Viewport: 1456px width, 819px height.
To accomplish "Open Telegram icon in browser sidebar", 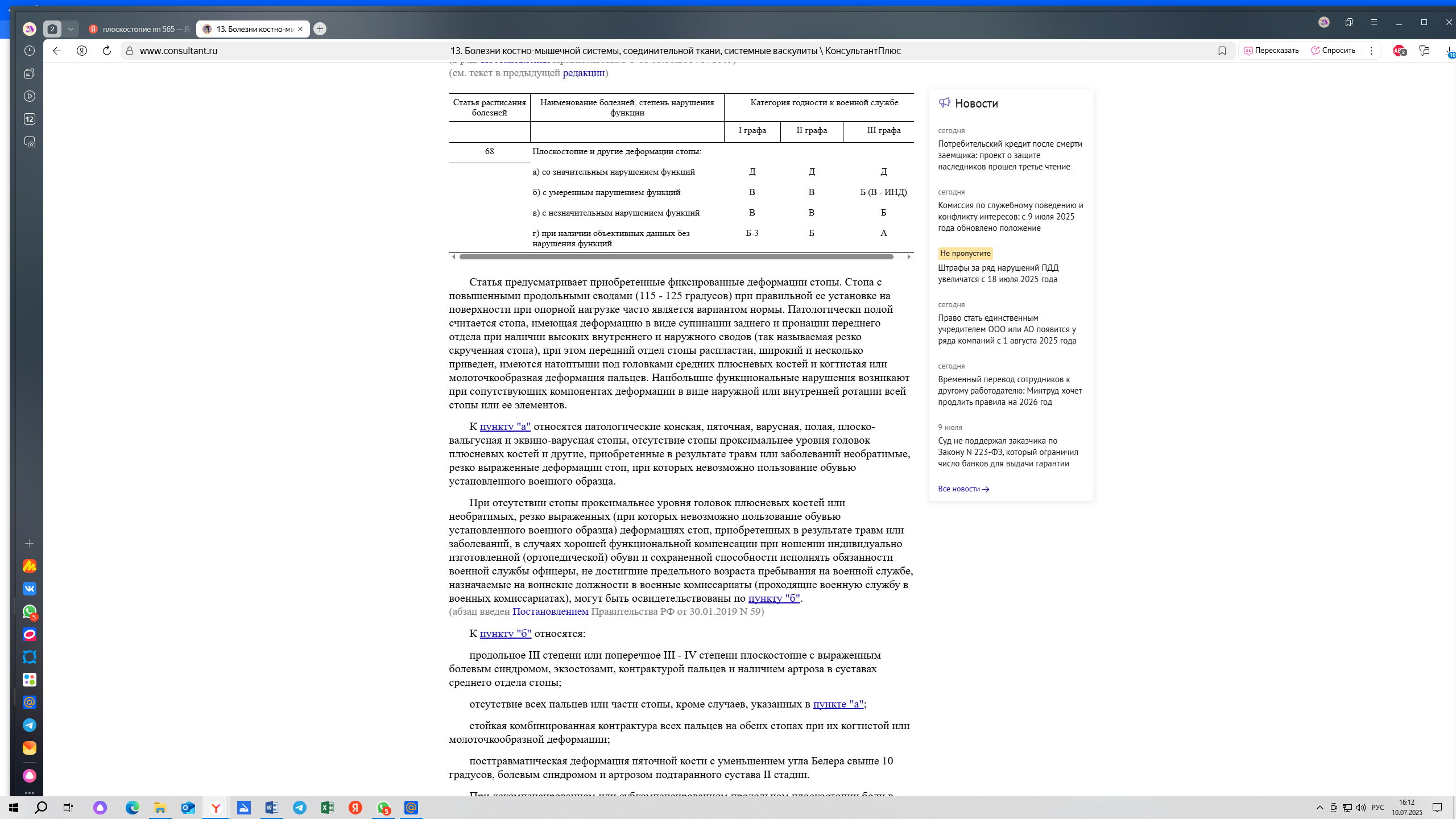I will (30, 725).
